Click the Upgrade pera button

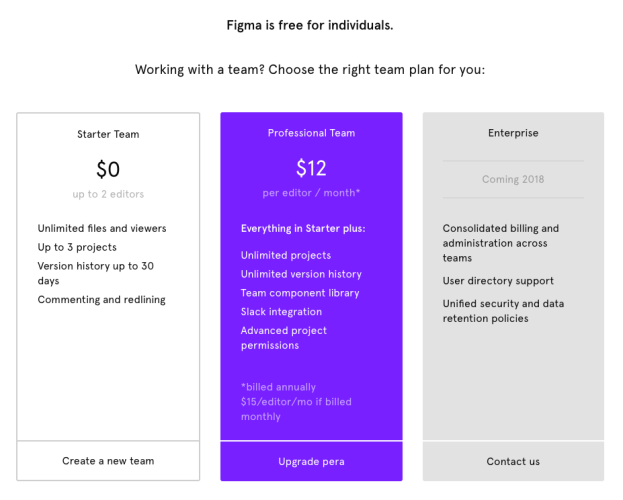coord(312,461)
